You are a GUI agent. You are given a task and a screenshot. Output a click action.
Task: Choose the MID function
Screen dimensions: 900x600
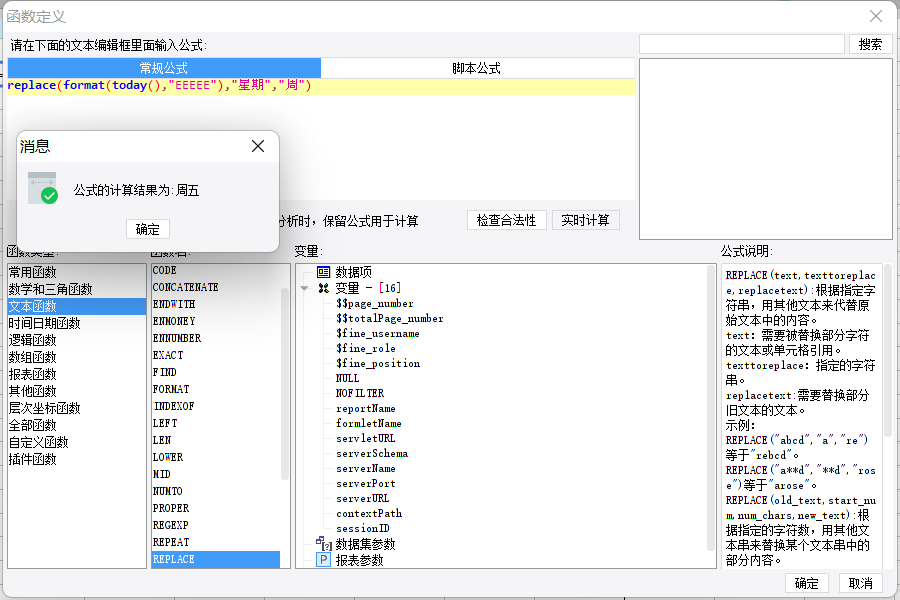pos(216,474)
